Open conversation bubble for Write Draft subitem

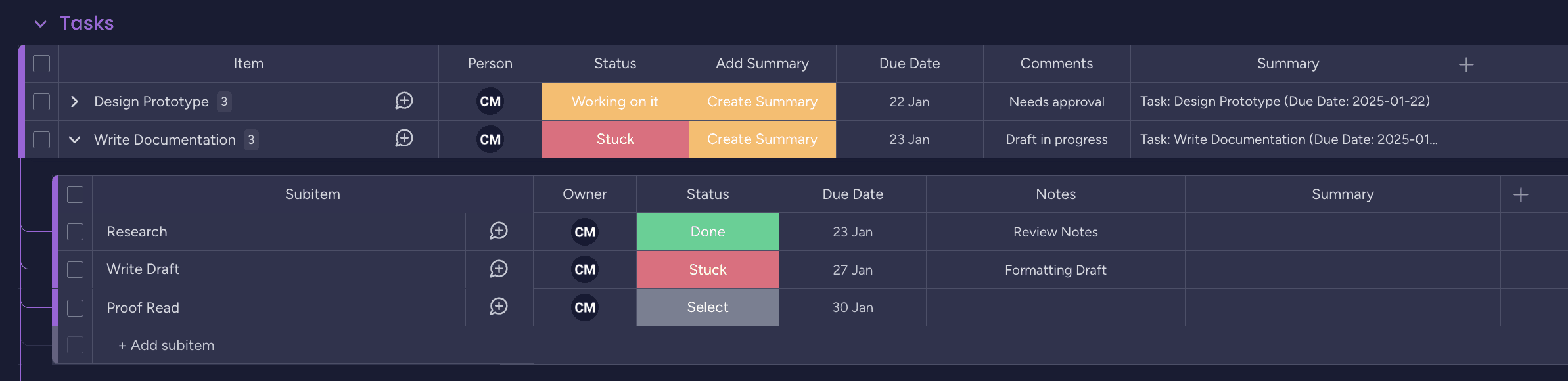click(499, 269)
